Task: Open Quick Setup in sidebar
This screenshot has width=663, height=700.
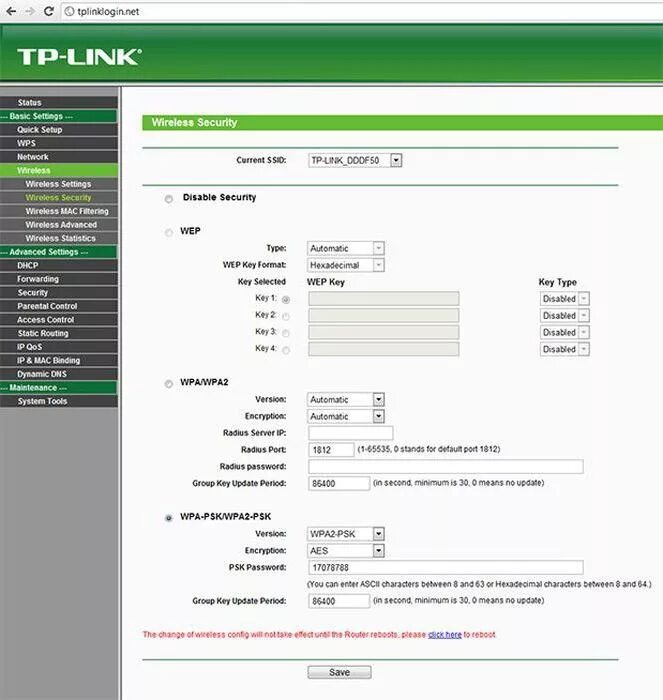Action: click(x=59, y=130)
